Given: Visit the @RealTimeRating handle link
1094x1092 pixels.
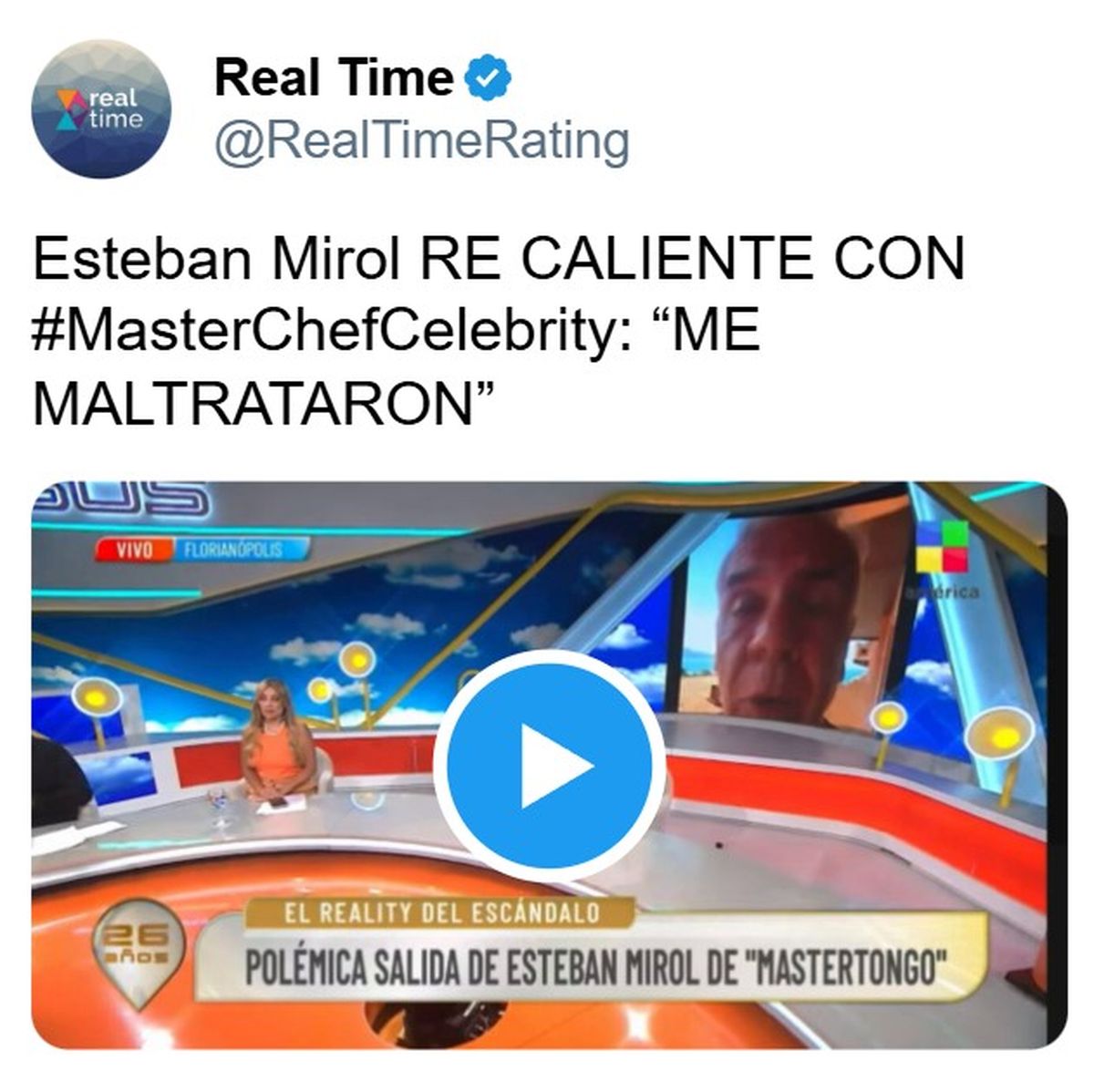Looking at the screenshot, I should [x=421, y=140].
